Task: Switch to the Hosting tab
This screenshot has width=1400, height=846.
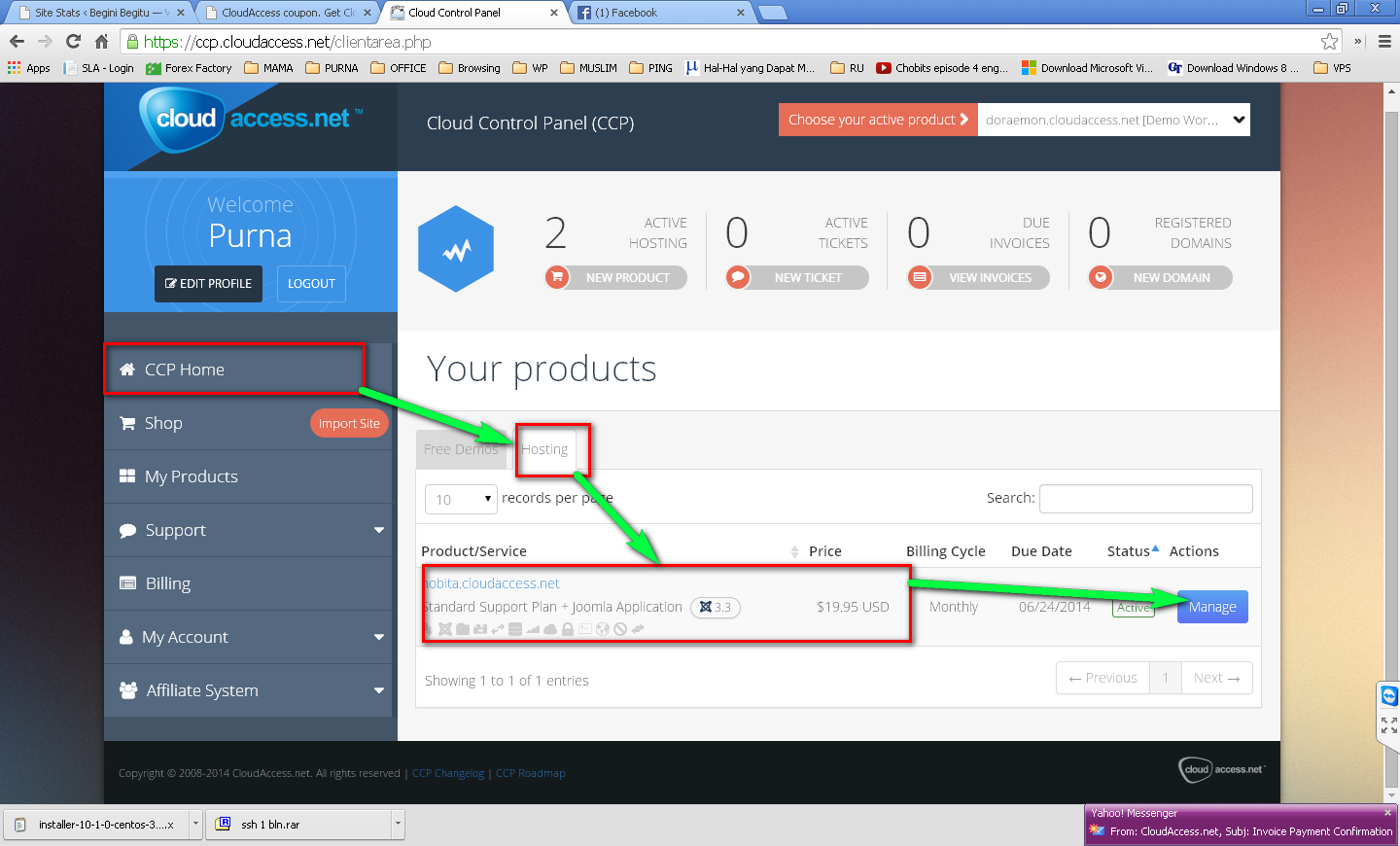Action: click(x=544, y=449)
